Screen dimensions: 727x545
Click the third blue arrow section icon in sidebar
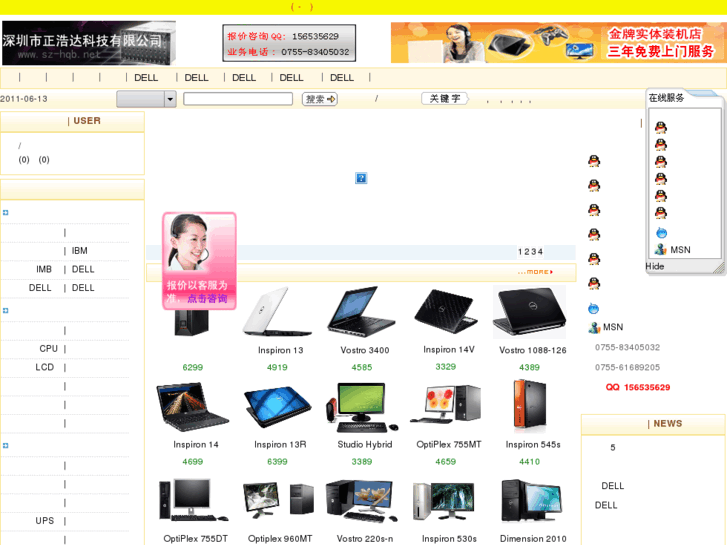[6, 445]
